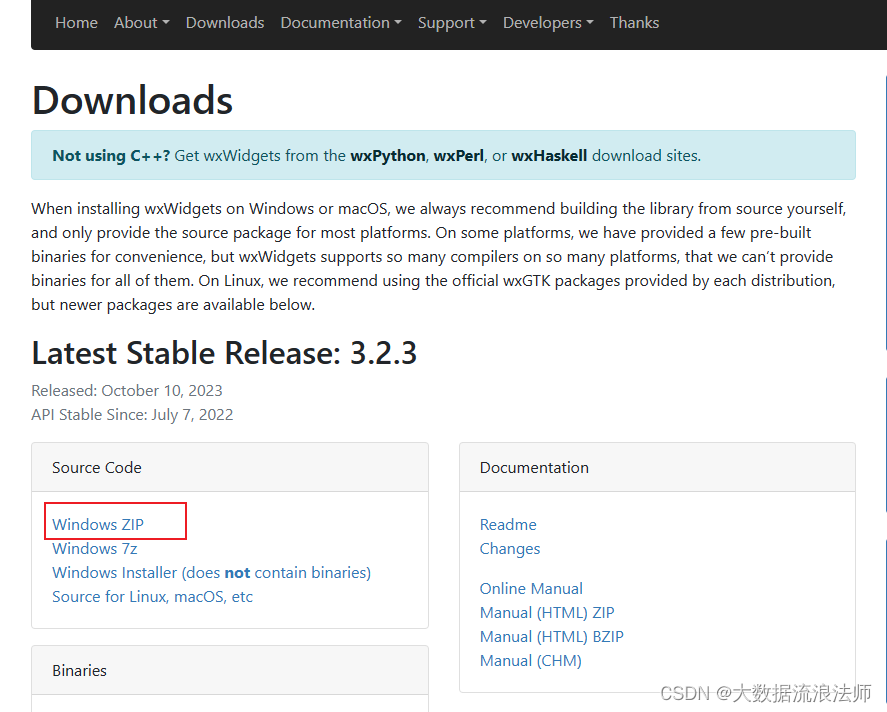Image resolution: width=887 pixels, height=712 pixels.
Task: Click the wxPython download link
Action: click(387, 155)
